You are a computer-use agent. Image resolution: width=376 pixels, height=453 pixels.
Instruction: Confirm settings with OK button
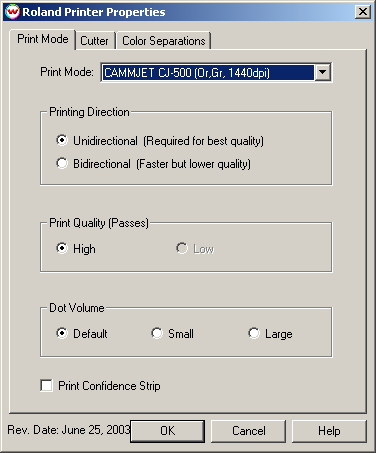[167, 431]
